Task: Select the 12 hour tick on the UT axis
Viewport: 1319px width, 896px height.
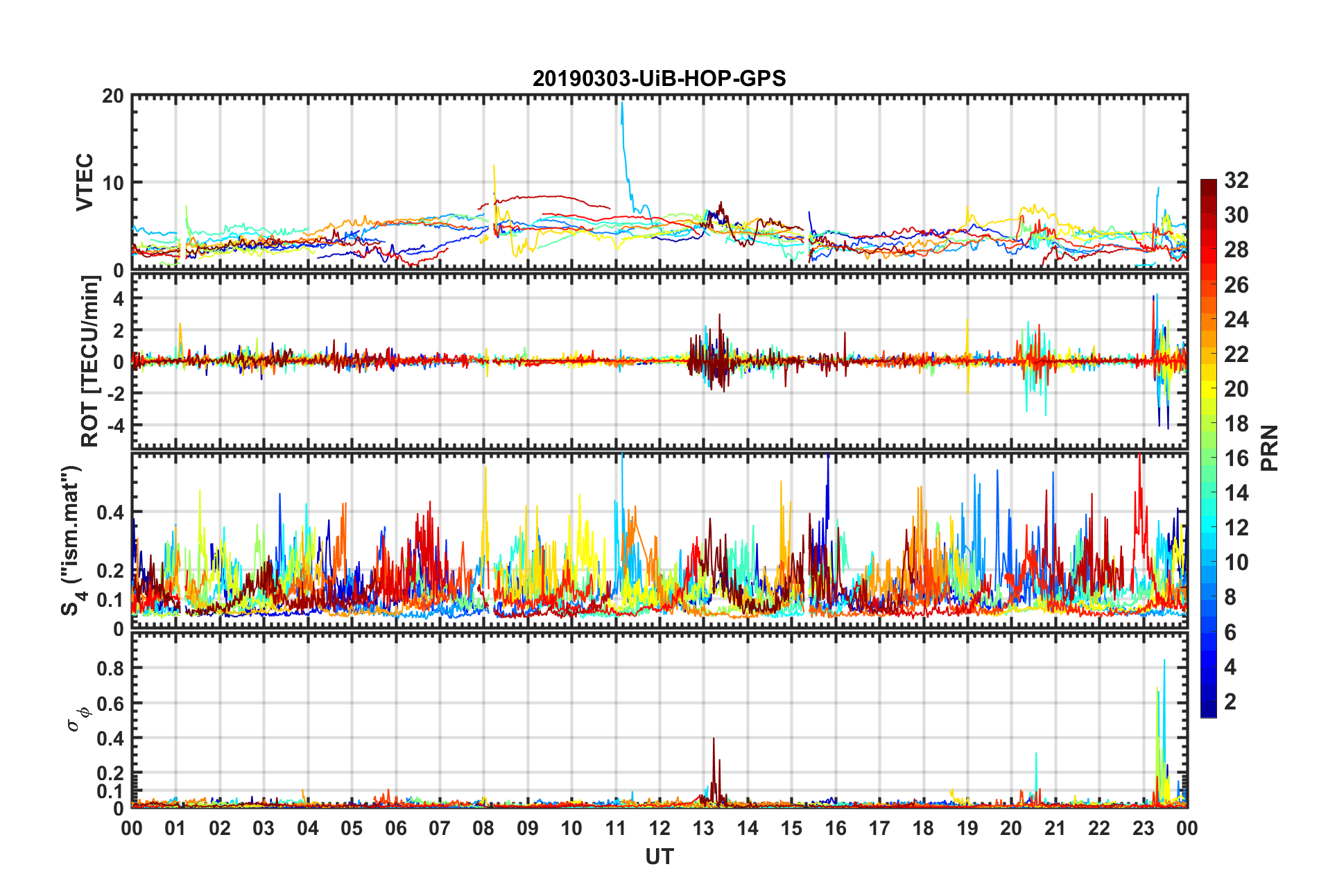Action: (659, 829)
